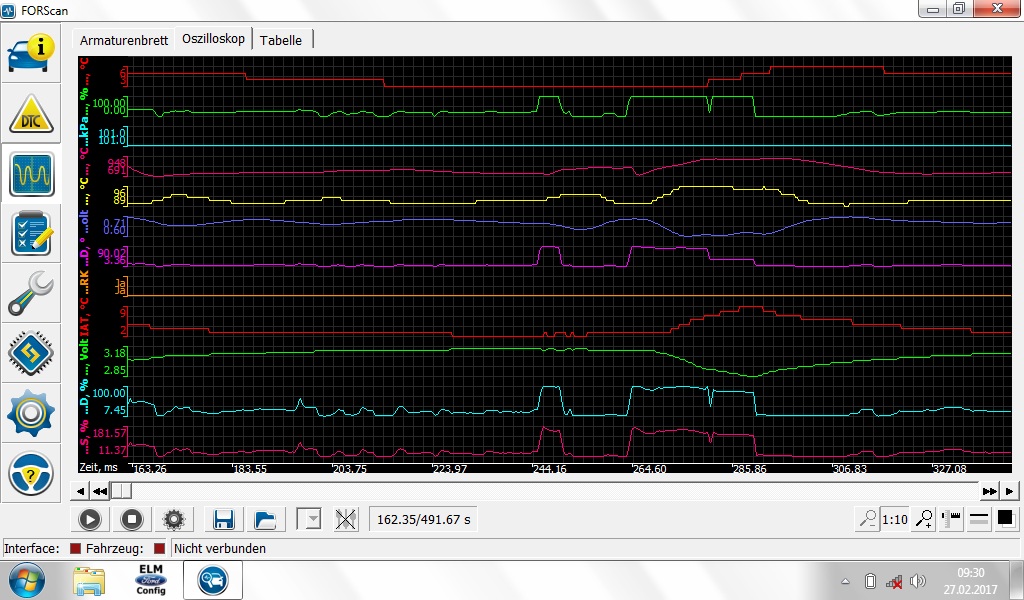Image resolution: width=1024 pixels, height=600 pixels.
Task: Switch to the Tabelle tab
Action: (x=282, y=40)
